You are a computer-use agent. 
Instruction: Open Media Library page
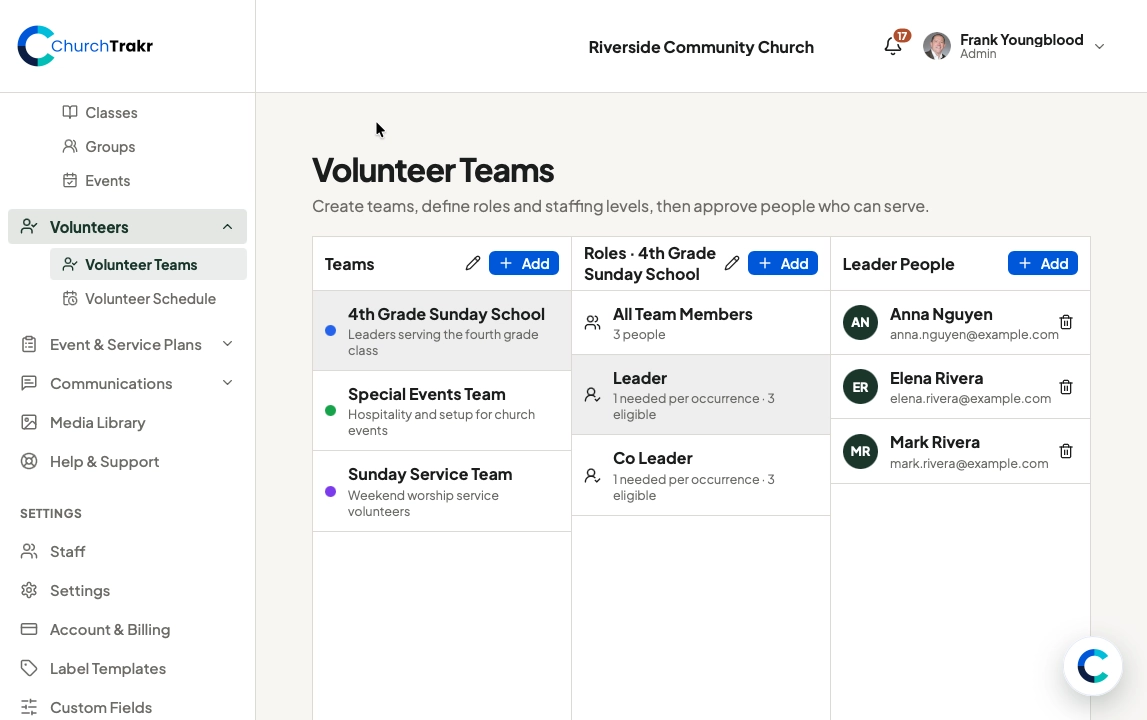coord(97,422)
